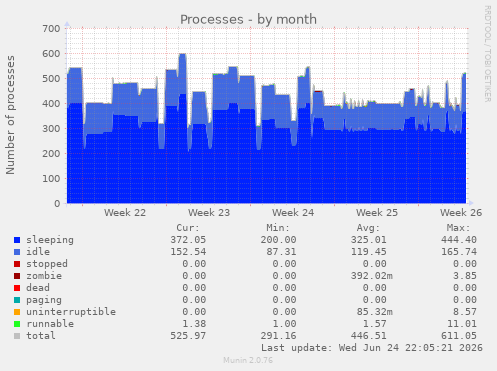Image resolution: width=497 pixels, height=371 pixels.
Task: Click the 'Avg:' column header
Action: (368, 228)
